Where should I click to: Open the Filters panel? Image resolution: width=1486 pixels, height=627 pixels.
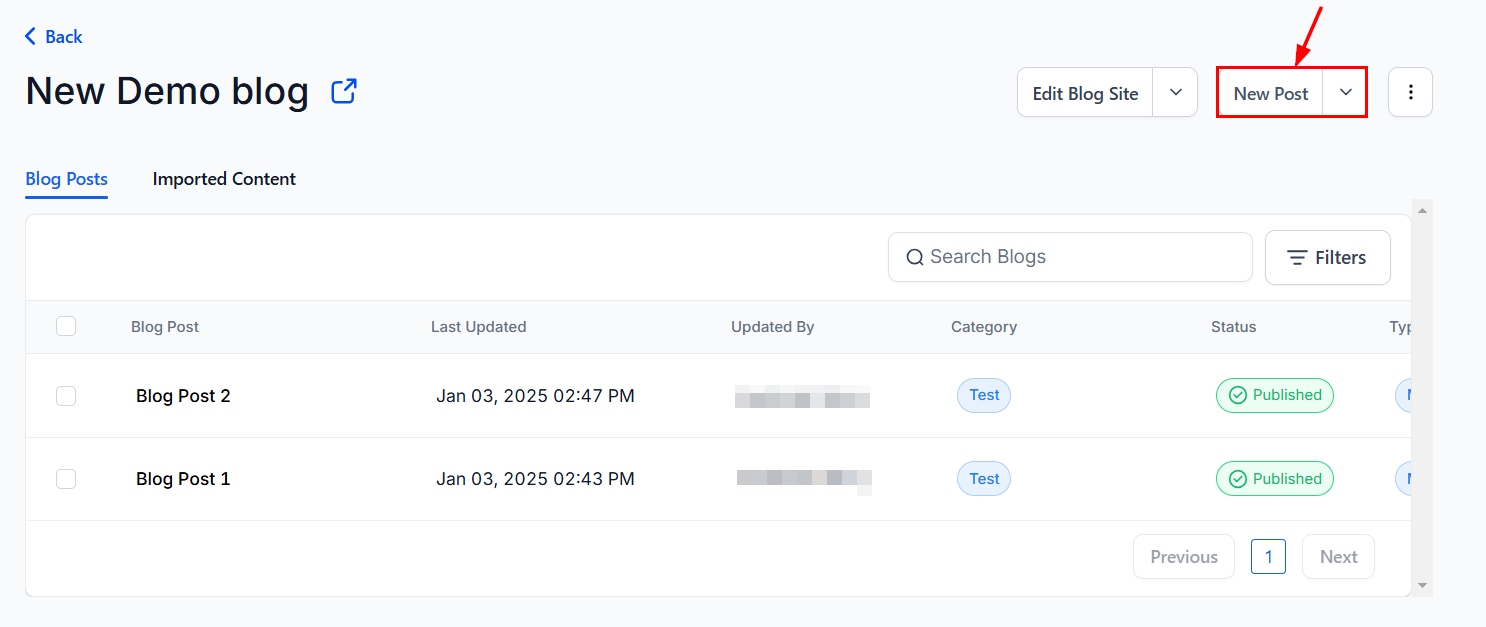pos(1327,257)
